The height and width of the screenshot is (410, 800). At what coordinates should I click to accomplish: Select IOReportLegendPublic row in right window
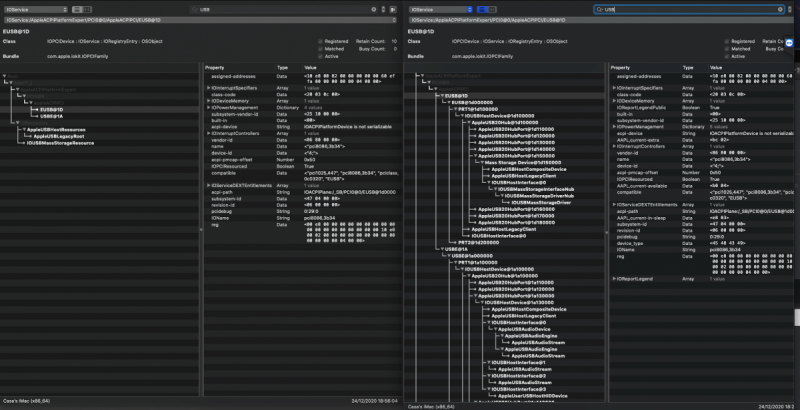(702, 108)
